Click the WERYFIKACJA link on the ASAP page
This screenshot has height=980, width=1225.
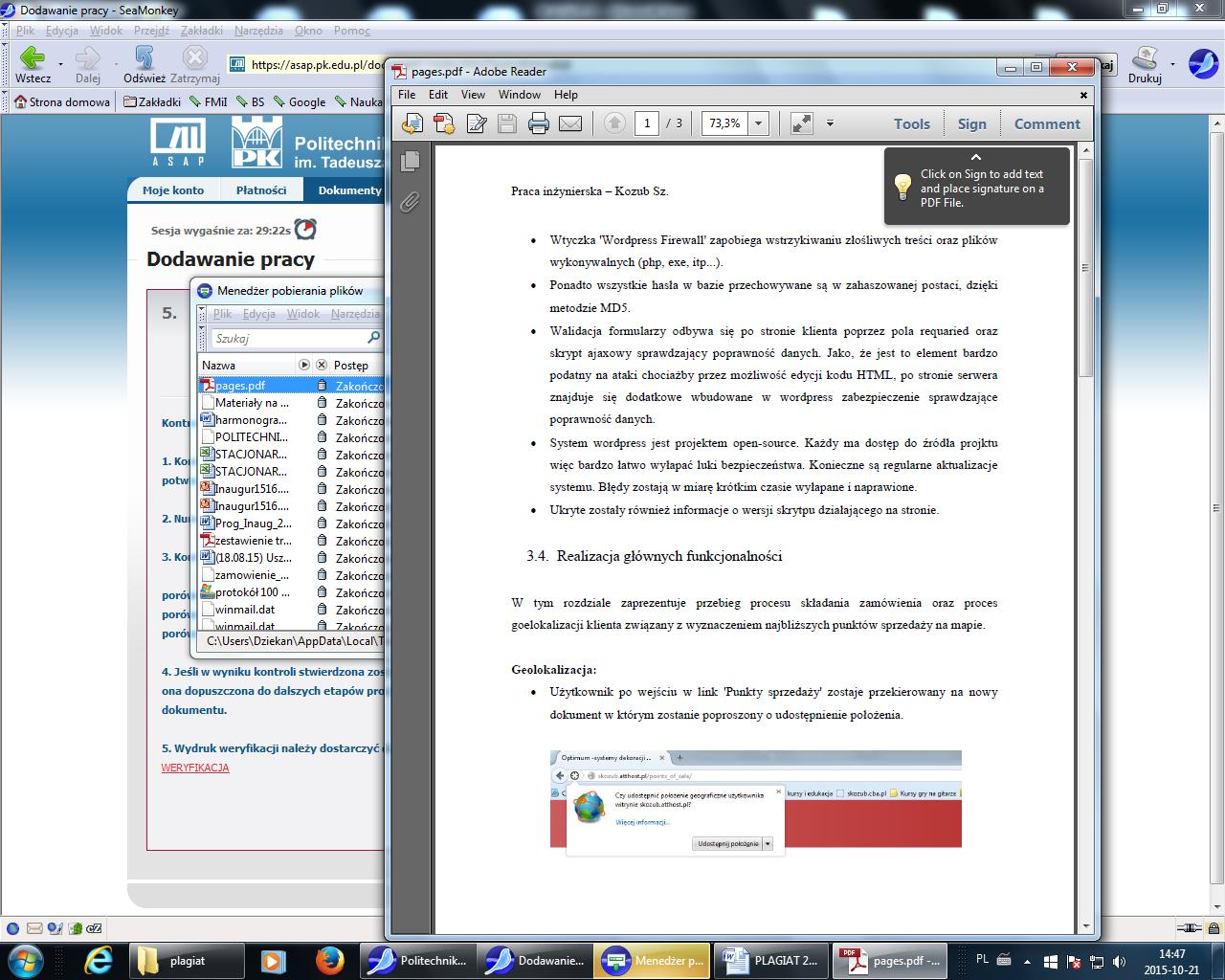pos(195,768)
